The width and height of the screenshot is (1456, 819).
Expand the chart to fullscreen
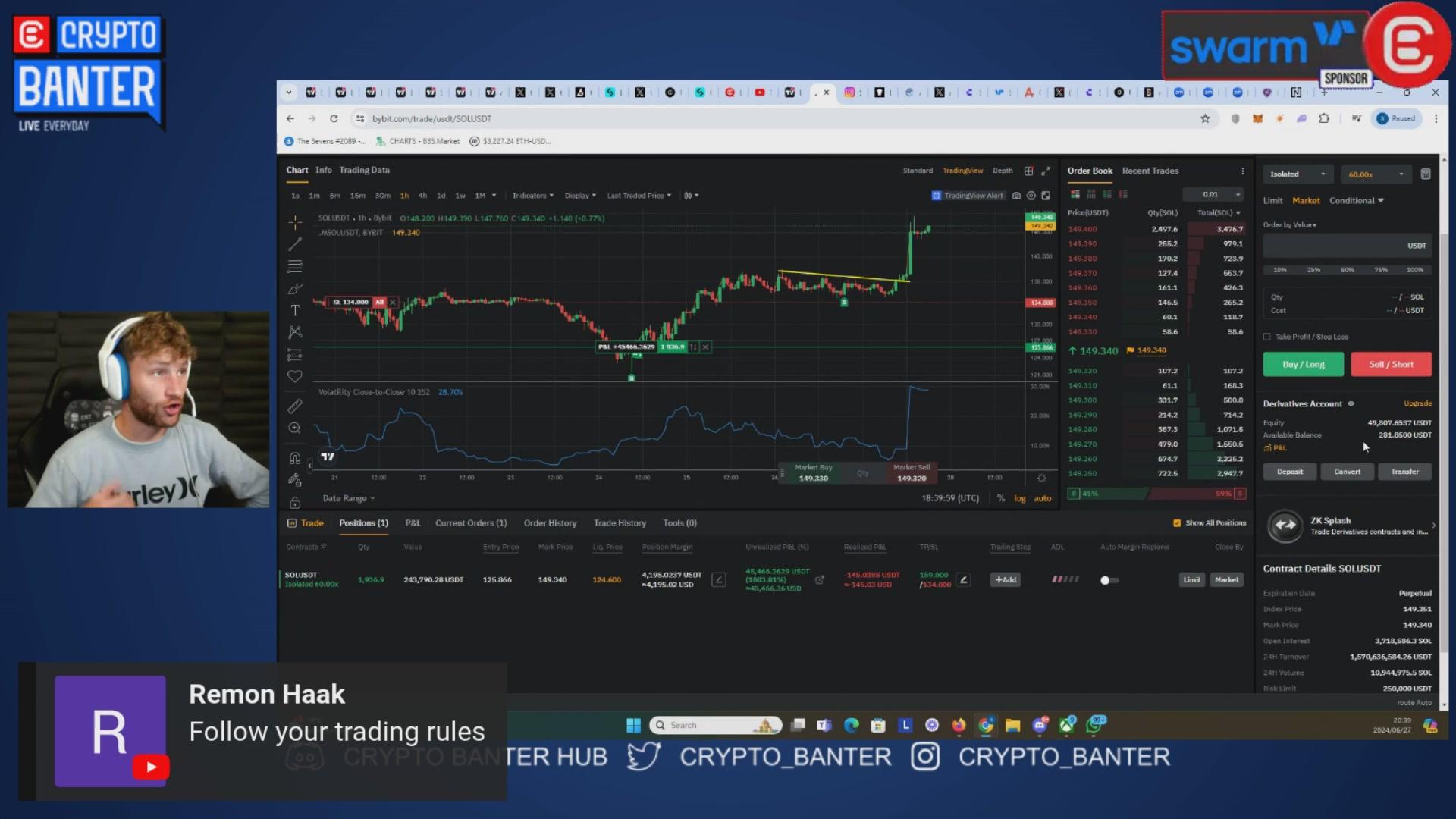(x=1046, y=171)
